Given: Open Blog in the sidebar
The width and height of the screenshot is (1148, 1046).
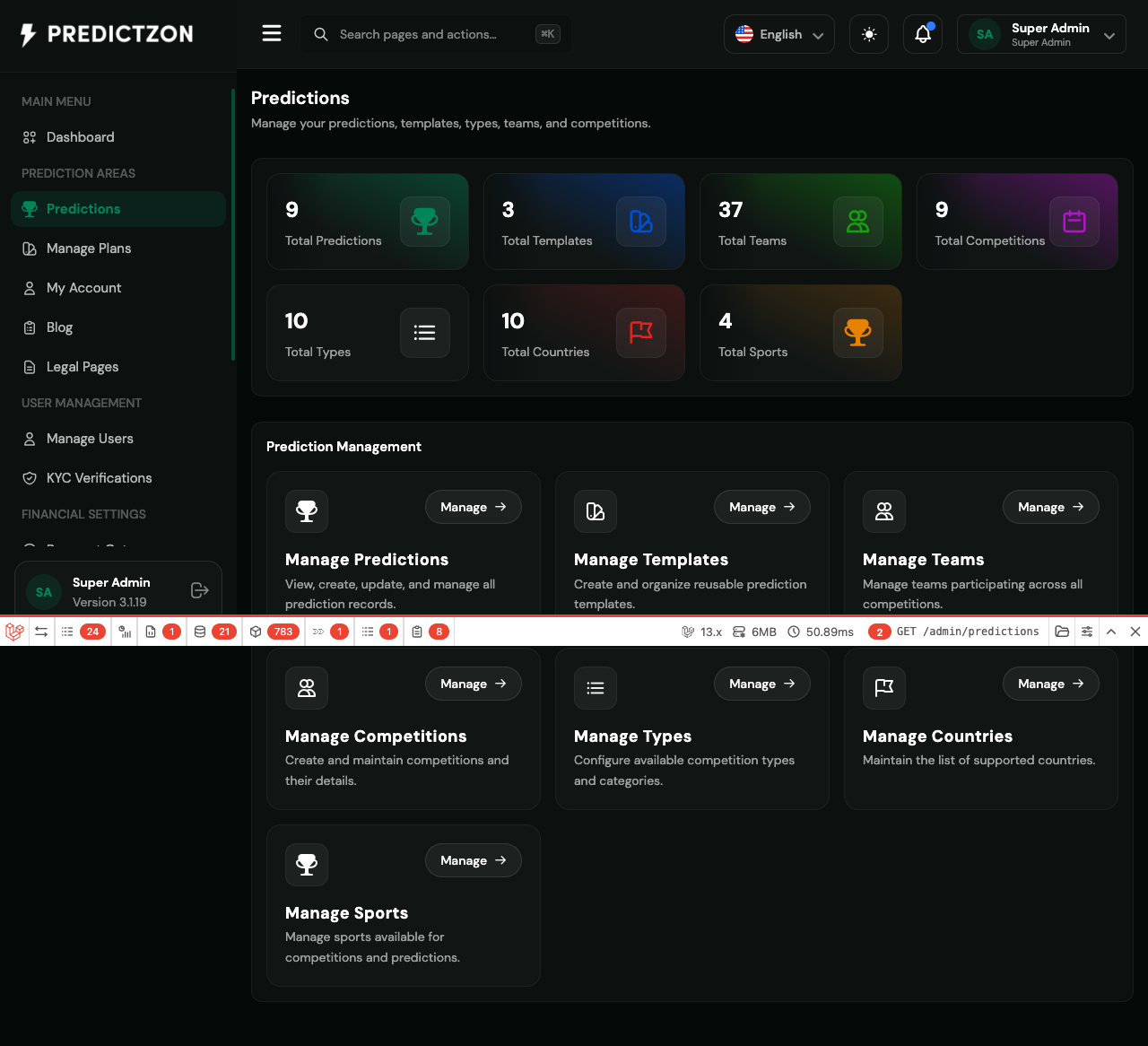Looking at the screenshot, I should pos(118,327).
